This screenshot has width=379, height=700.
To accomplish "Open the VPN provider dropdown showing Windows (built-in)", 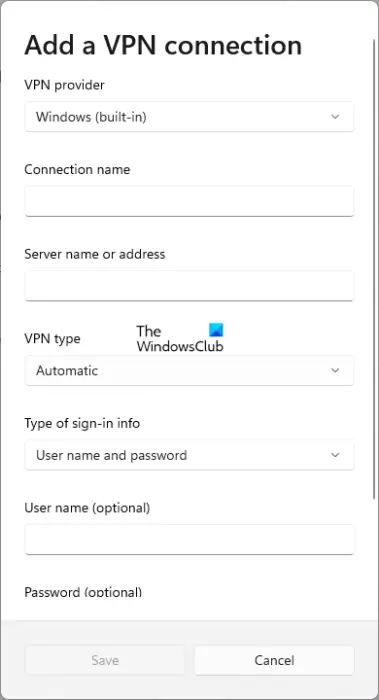I will [x=189, y=117].
